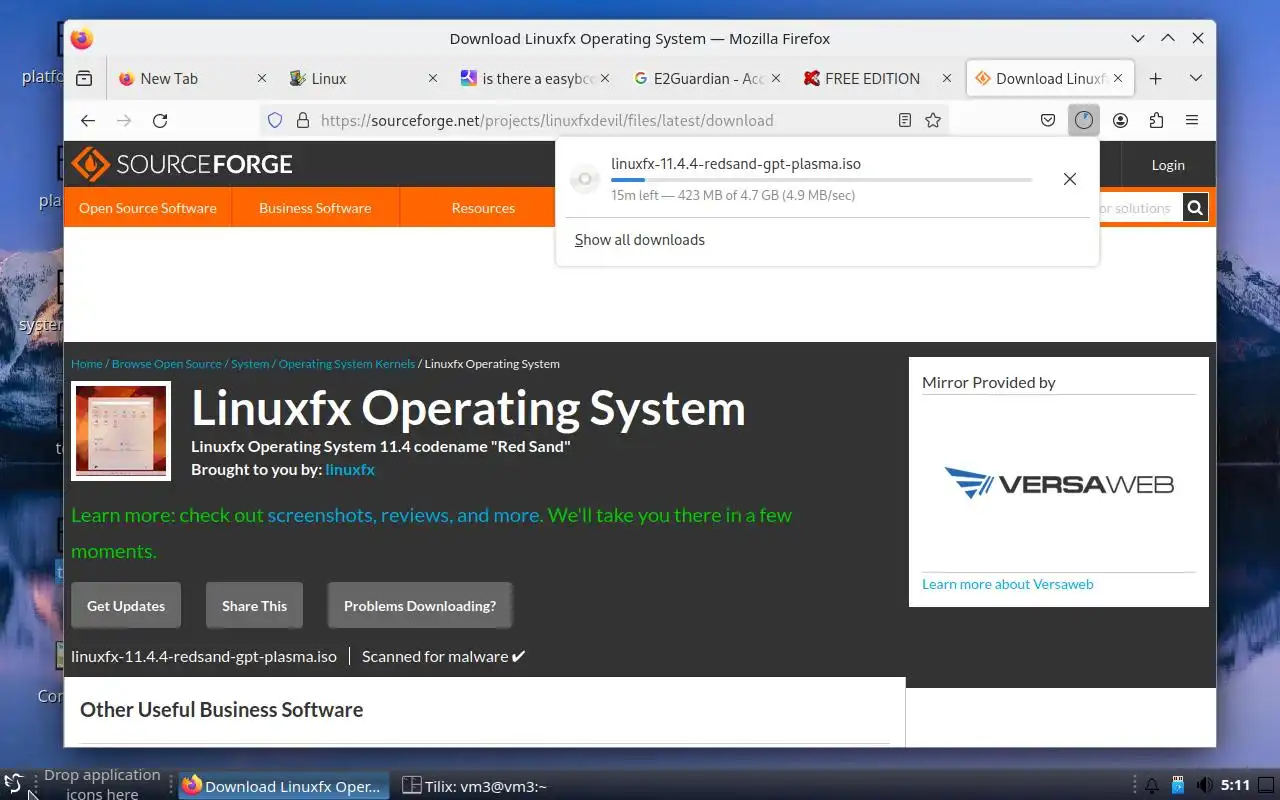Screen dimensions: 1280x800
Task: Click the padlock site info icon
Action: (303, 120)
